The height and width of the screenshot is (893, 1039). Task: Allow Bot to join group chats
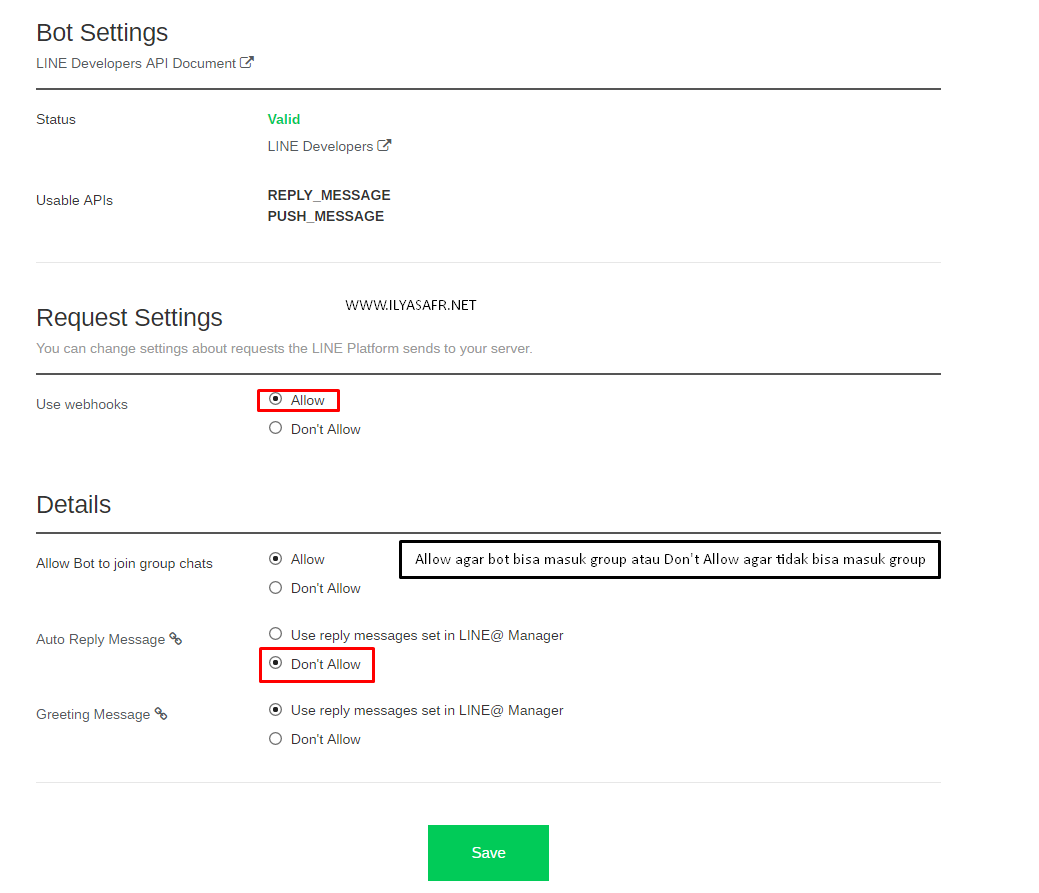pos(276,558)
